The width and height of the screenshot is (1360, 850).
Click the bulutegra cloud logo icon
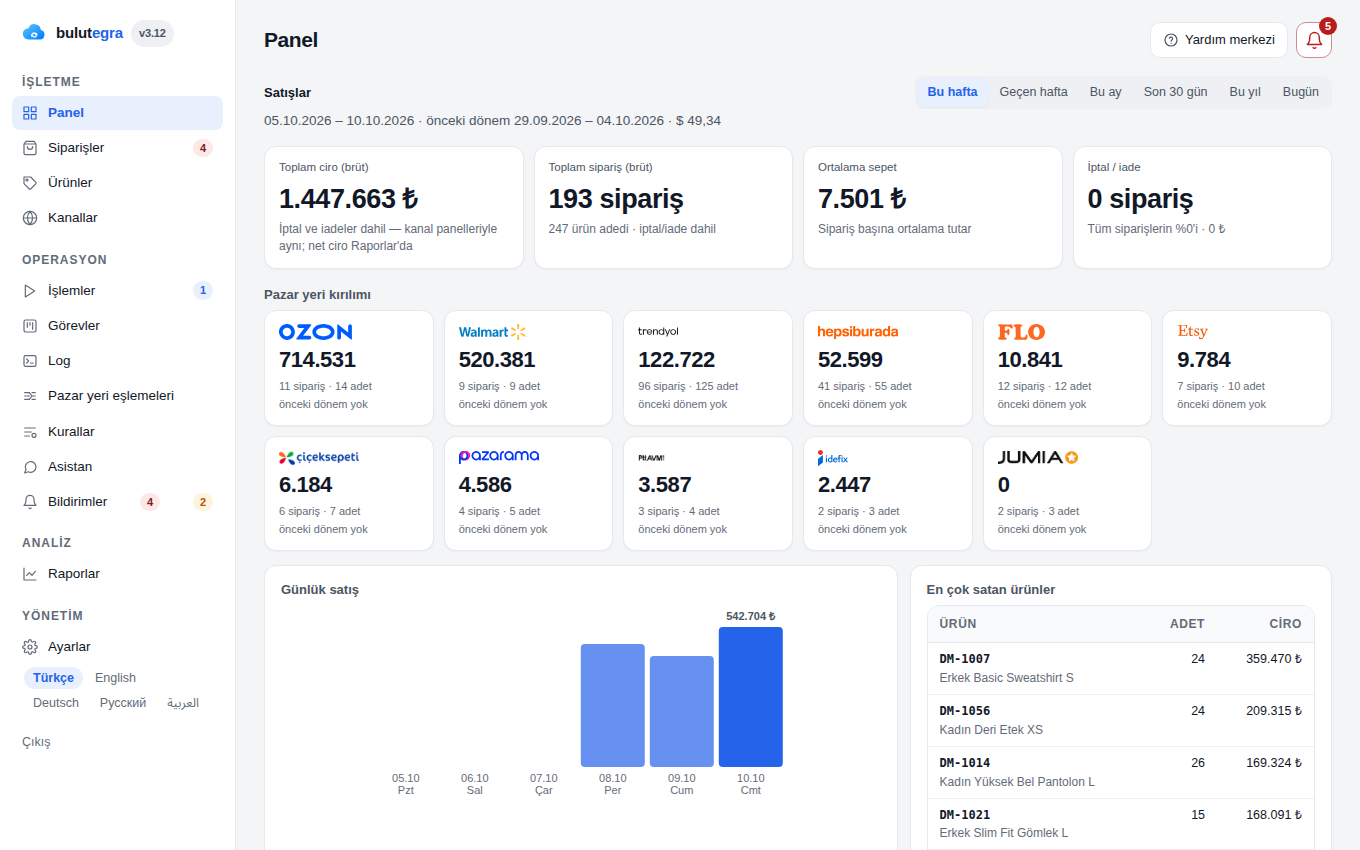pyautogui.click(x=34, y=33)
